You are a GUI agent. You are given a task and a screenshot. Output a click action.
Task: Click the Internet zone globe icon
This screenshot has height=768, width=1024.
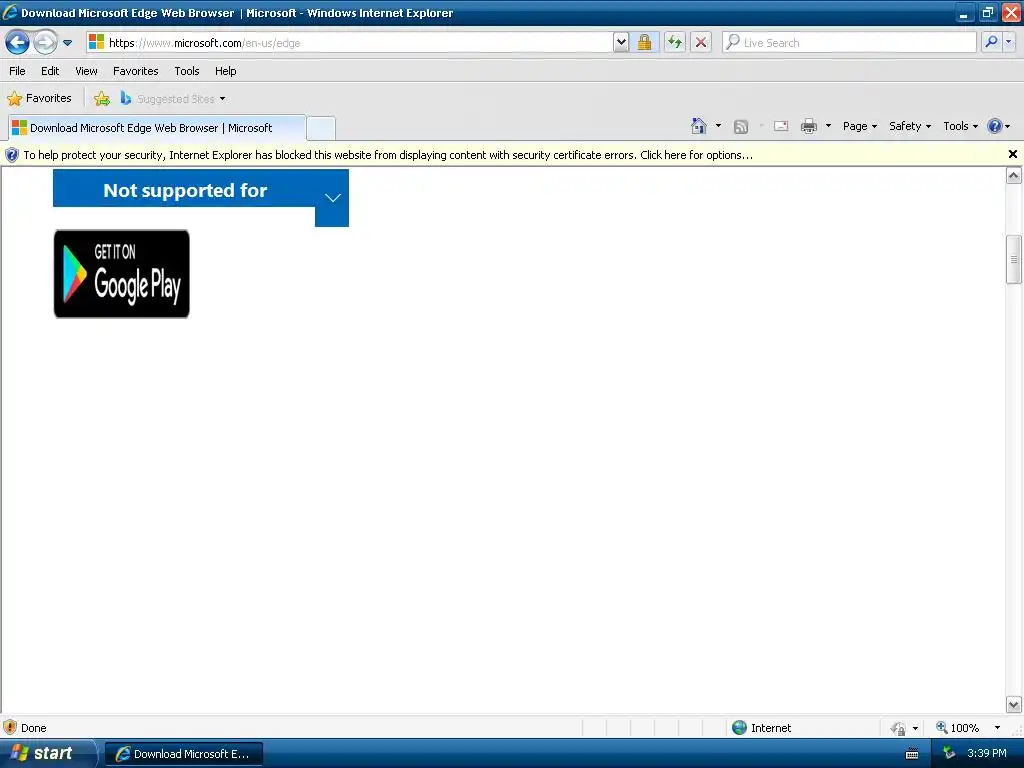[x=739, y=728]
